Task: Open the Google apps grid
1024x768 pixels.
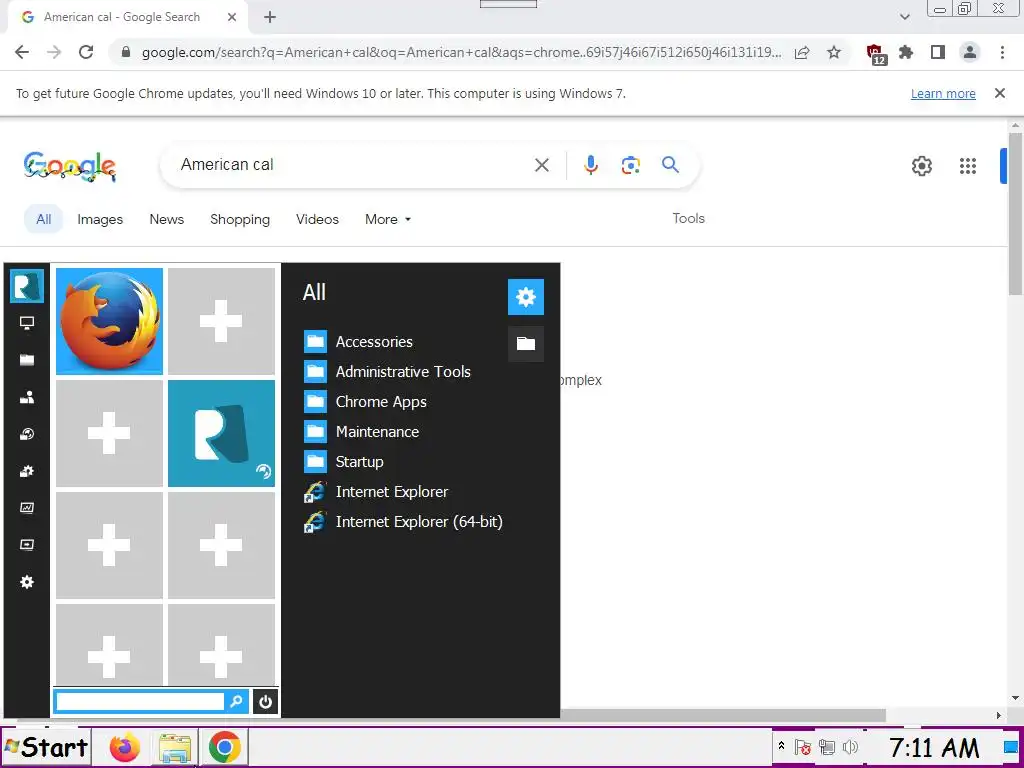Action: [x=968, y=166]
